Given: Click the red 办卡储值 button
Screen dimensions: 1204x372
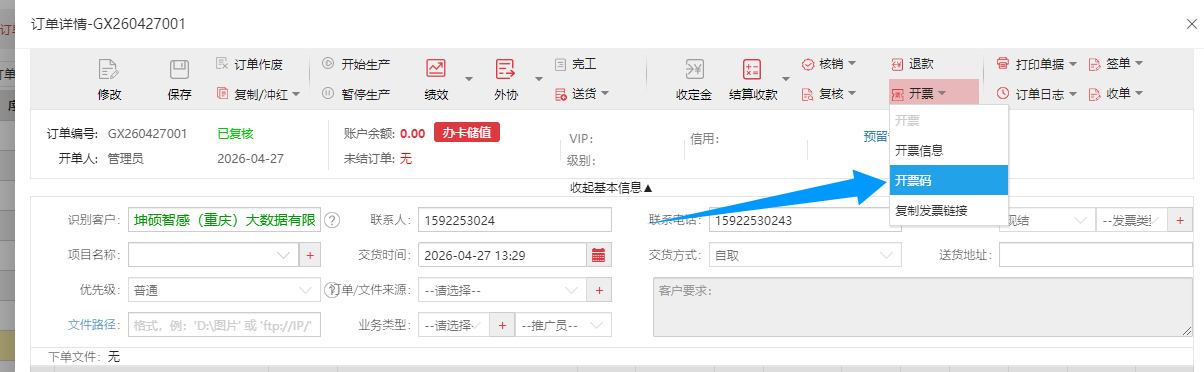Looking at the screenshot, I should coord(467,132).
